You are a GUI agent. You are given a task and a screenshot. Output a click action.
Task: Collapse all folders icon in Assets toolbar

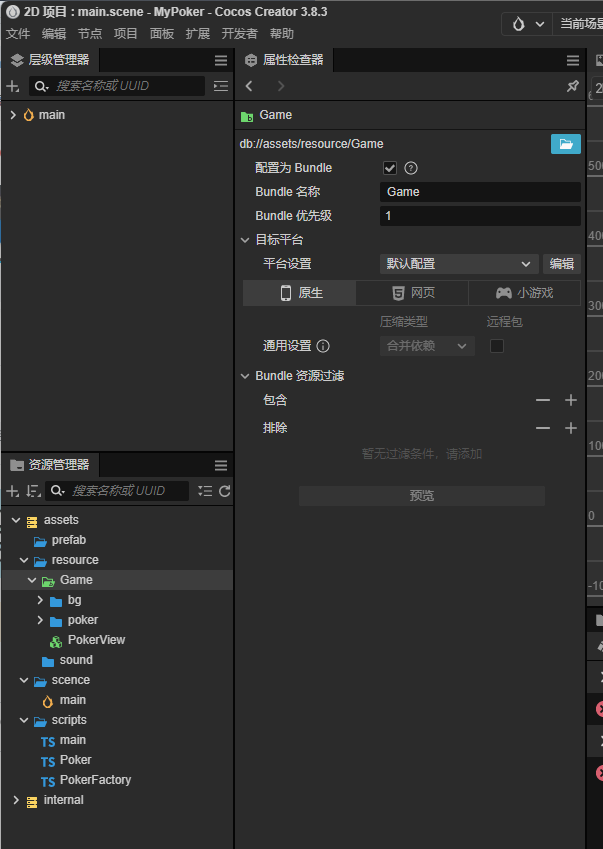(x=205, y=491)
